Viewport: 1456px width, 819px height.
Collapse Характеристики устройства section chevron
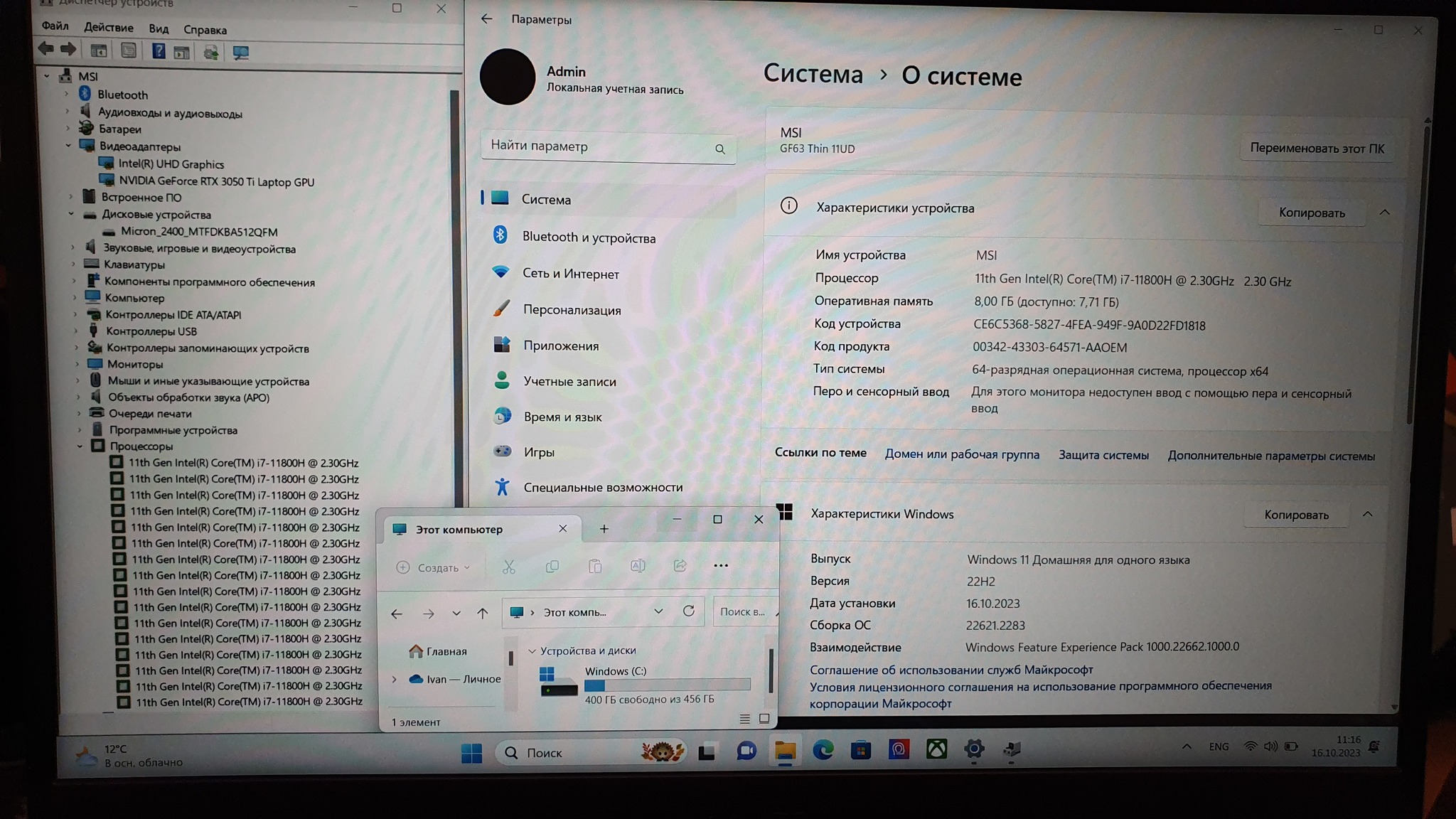1384,213
